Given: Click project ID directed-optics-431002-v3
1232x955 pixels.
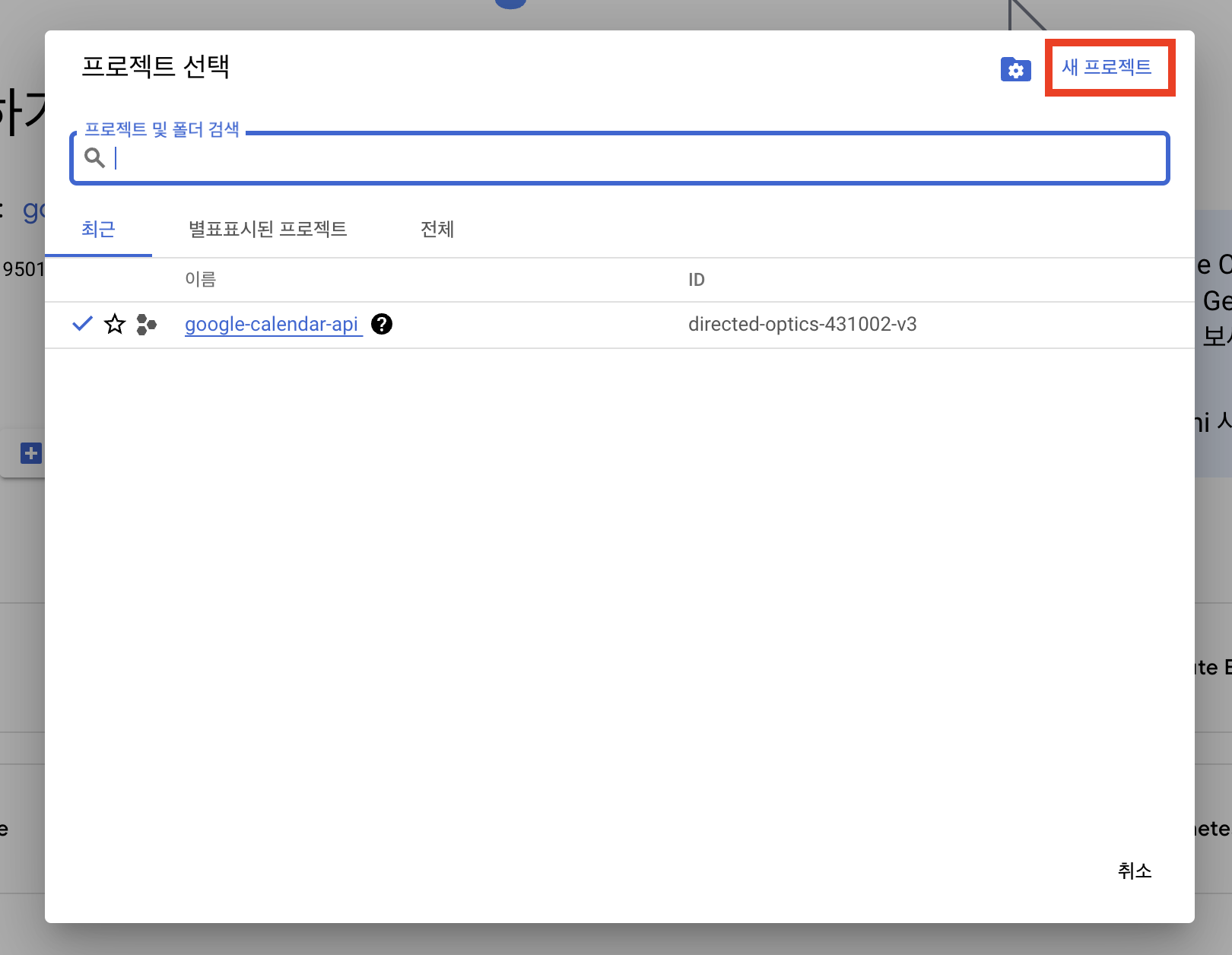Looking at the screenshot, I should (802, 324).
